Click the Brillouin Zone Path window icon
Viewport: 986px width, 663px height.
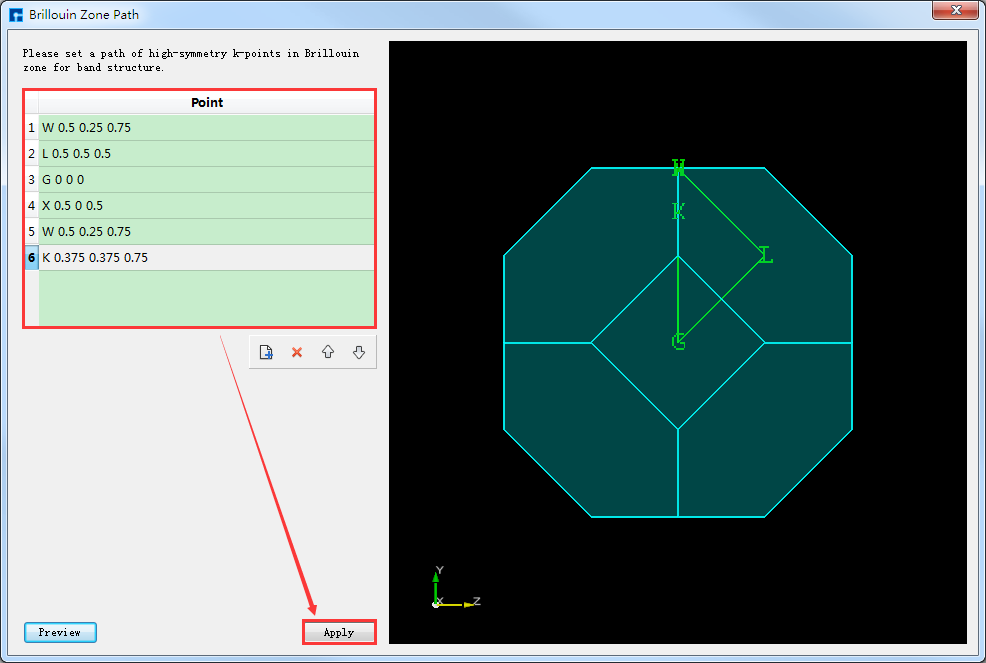click(15, 13)
